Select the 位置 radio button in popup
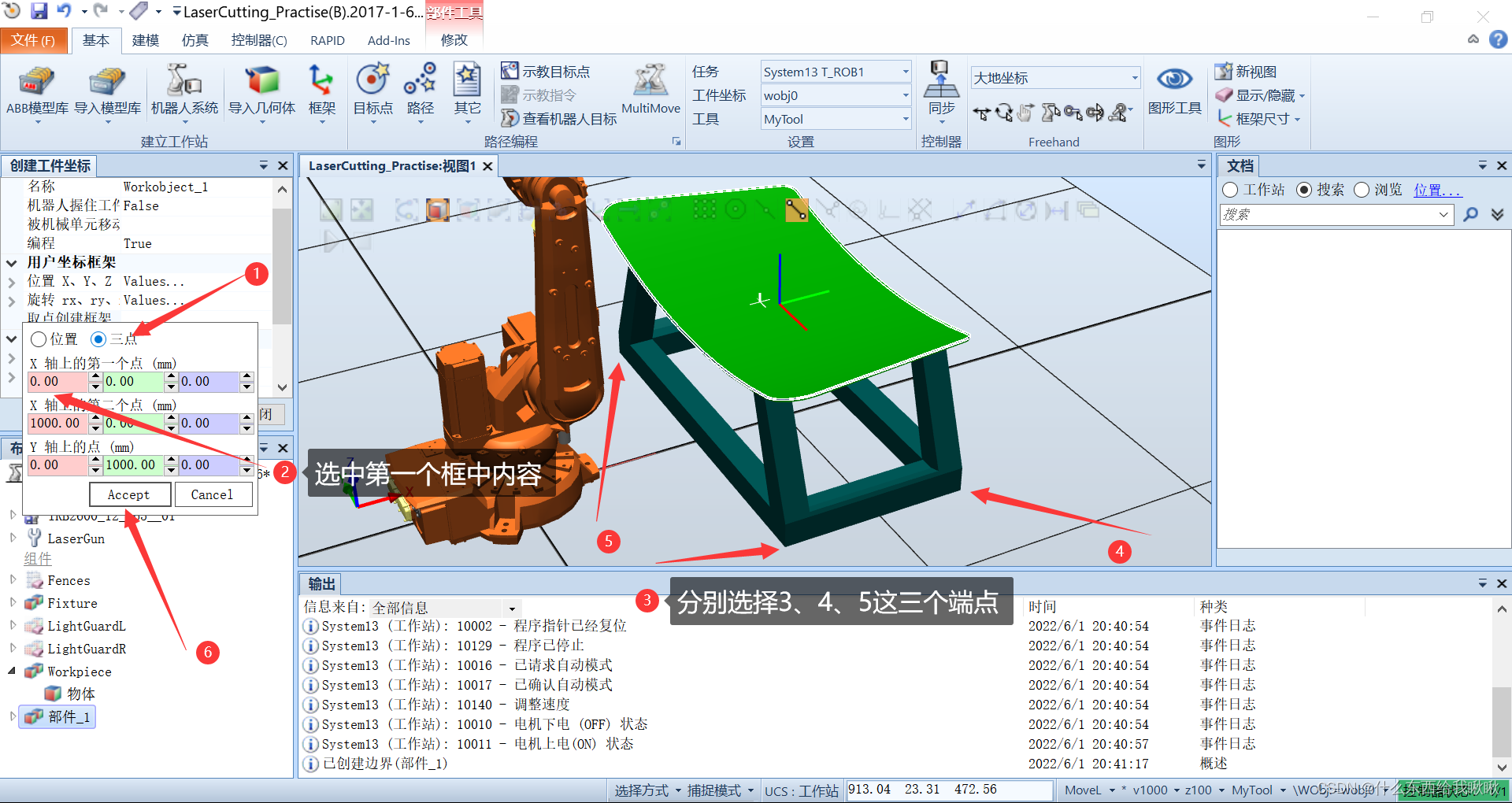 pos(39,339)
